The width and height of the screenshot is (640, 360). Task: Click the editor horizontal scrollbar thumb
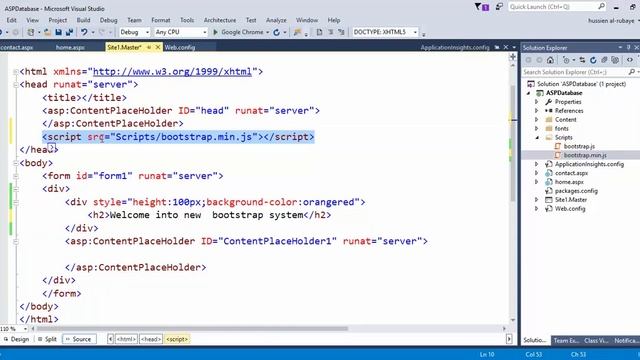tap(192, 329)
